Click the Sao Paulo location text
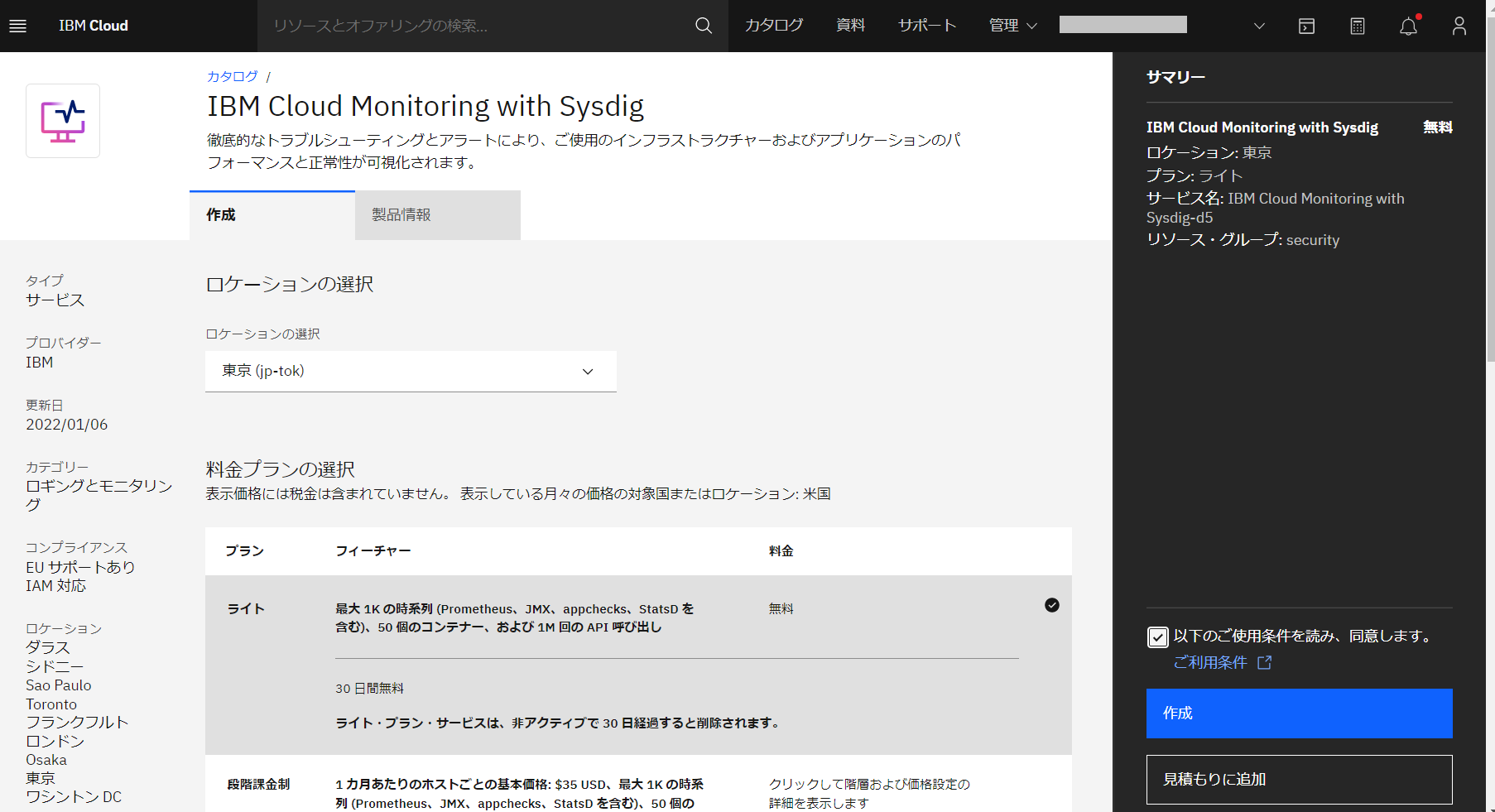Screen dimensions: 1495x812 (59, 685)
